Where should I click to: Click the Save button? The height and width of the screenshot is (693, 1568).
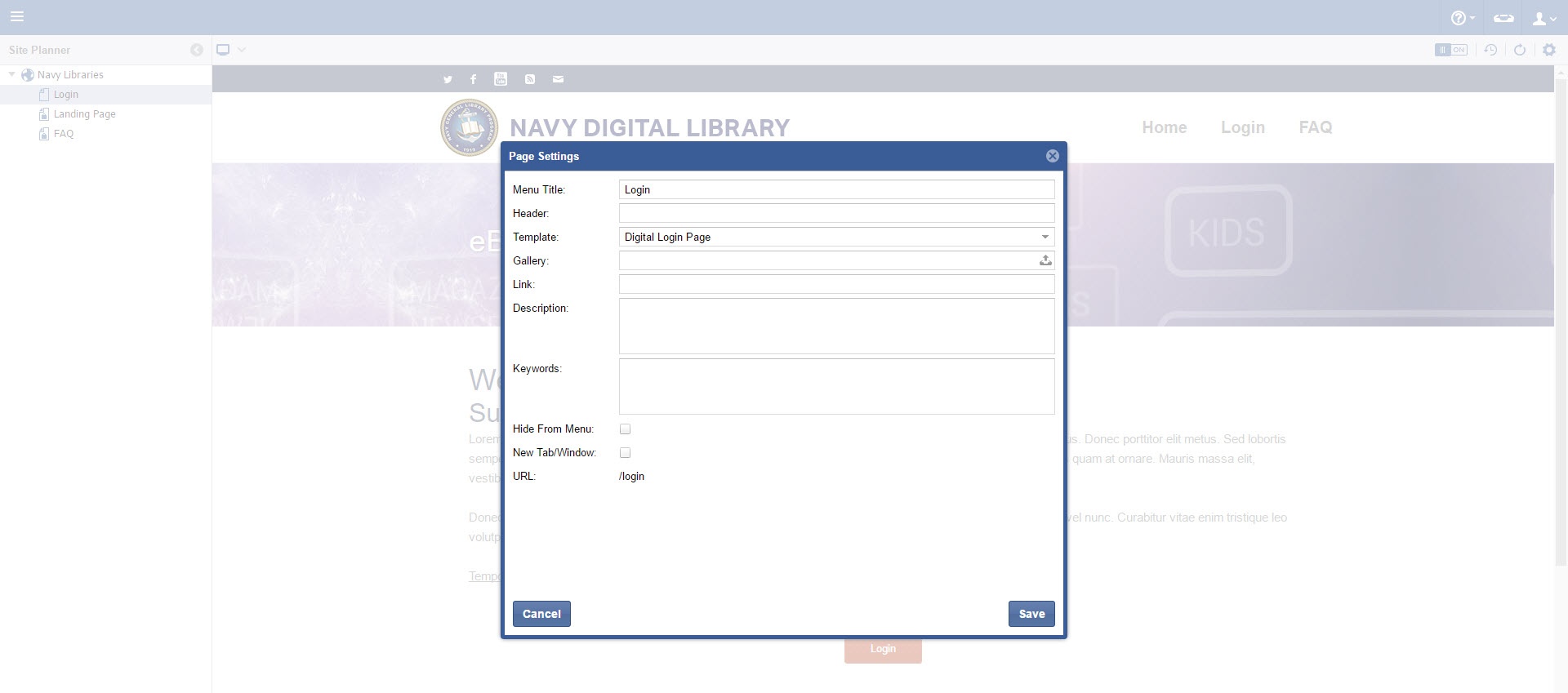click(x=1031, y=614)
